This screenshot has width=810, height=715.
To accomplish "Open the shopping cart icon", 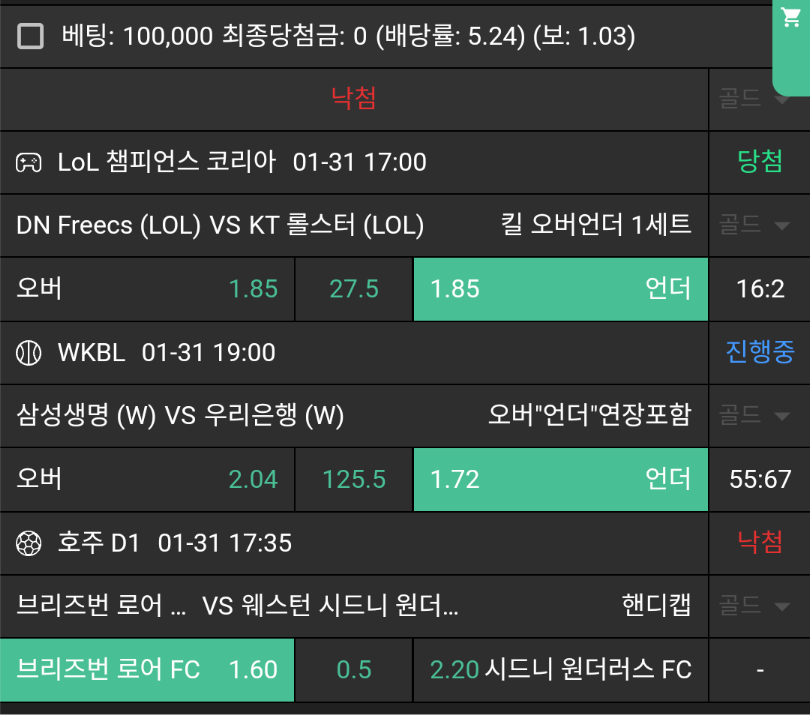I will pyautogui.click(x=789, y=17).
